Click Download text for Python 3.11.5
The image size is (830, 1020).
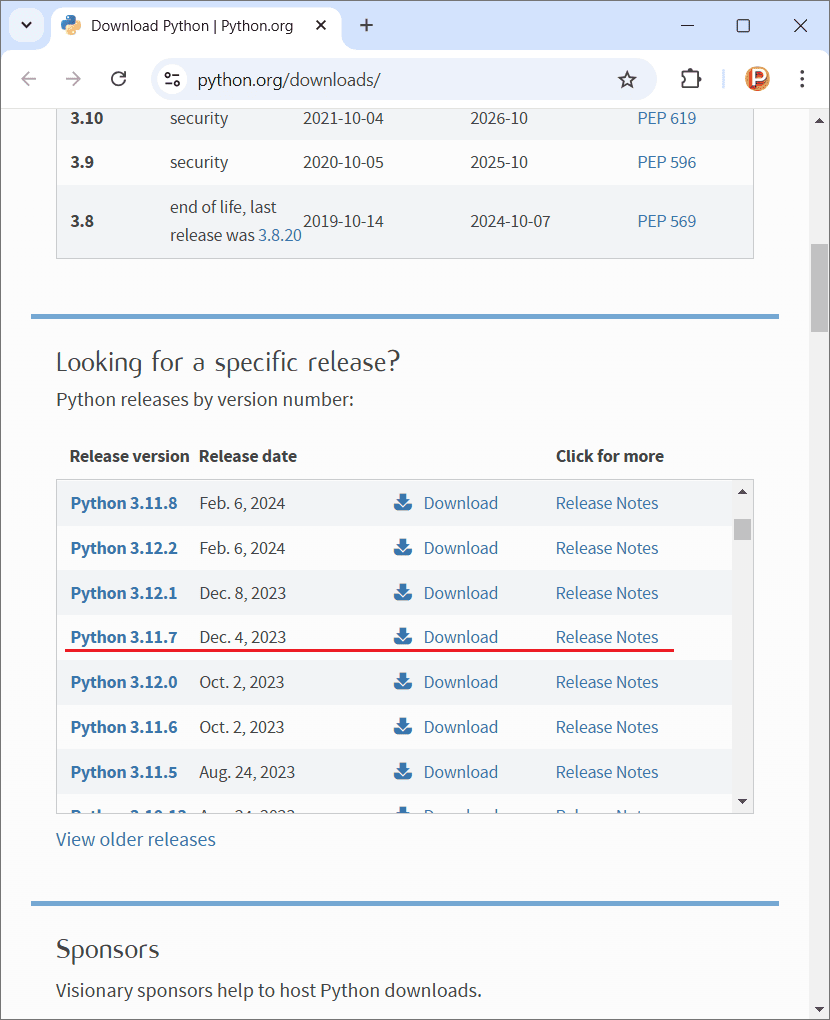coord(461,772)
